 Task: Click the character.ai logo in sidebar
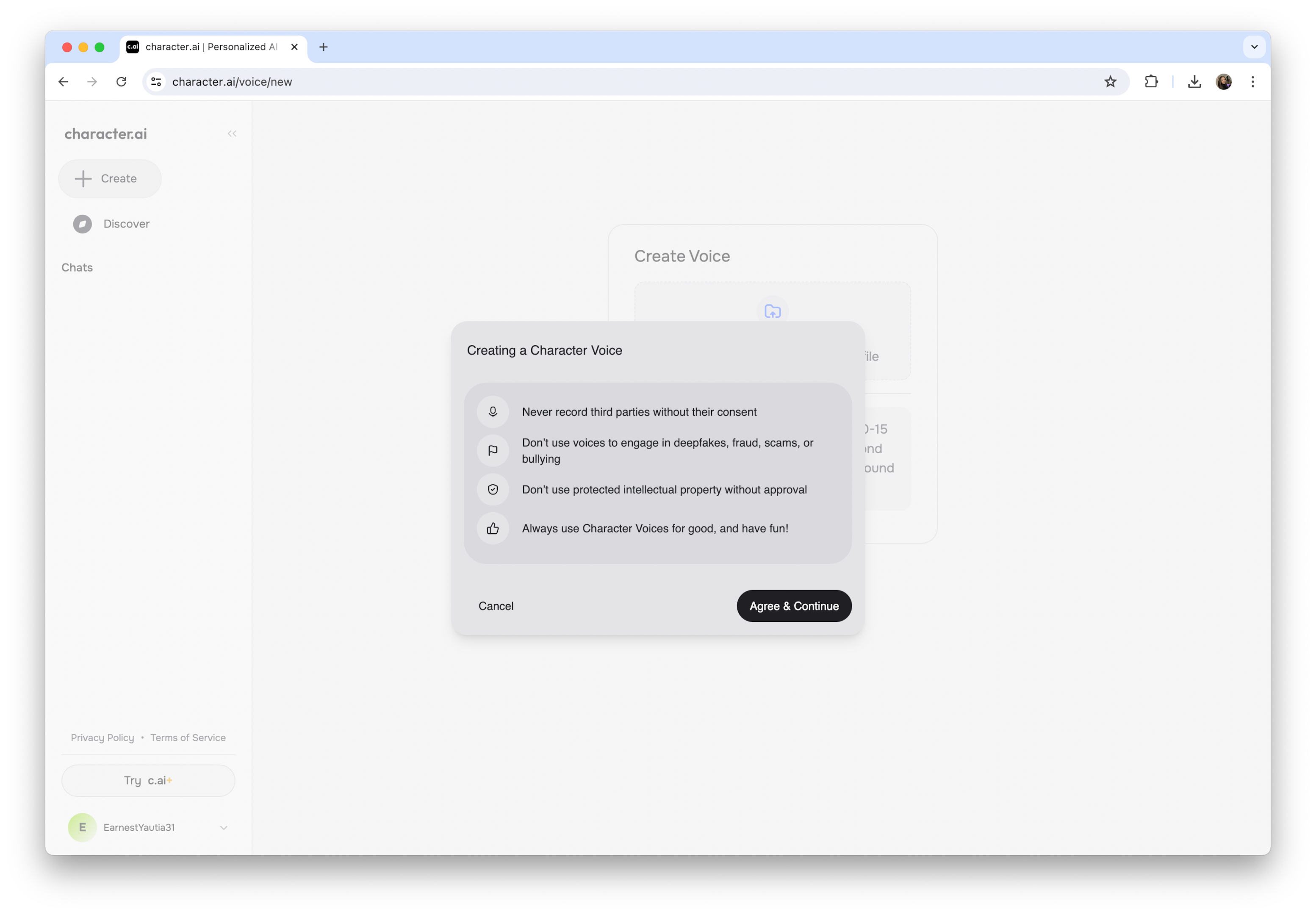point(105,133)
